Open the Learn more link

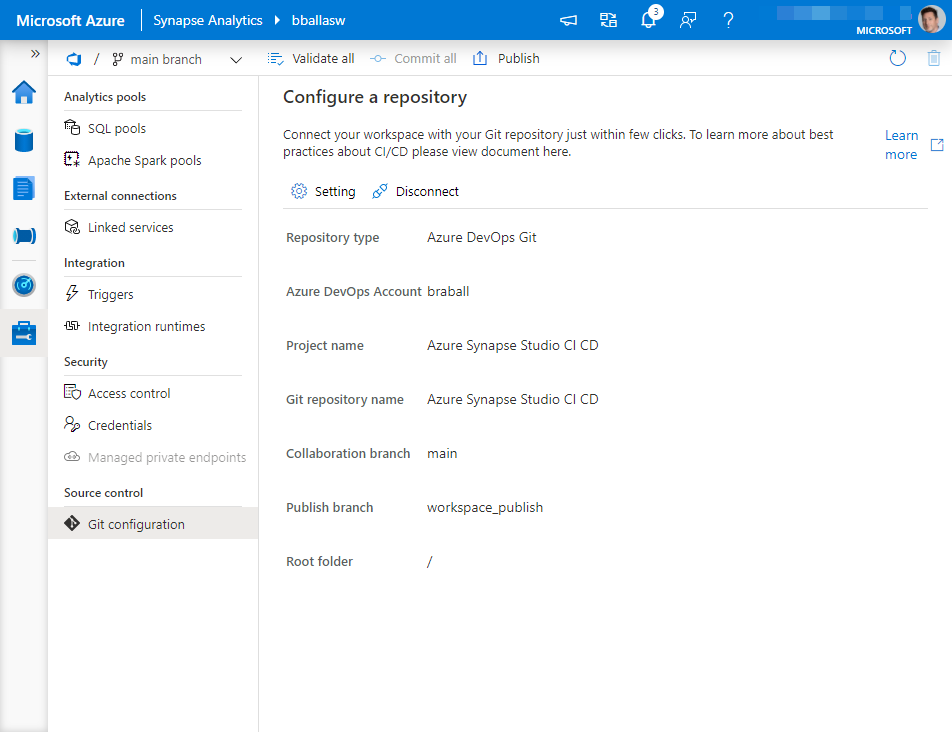click(901, 144)
